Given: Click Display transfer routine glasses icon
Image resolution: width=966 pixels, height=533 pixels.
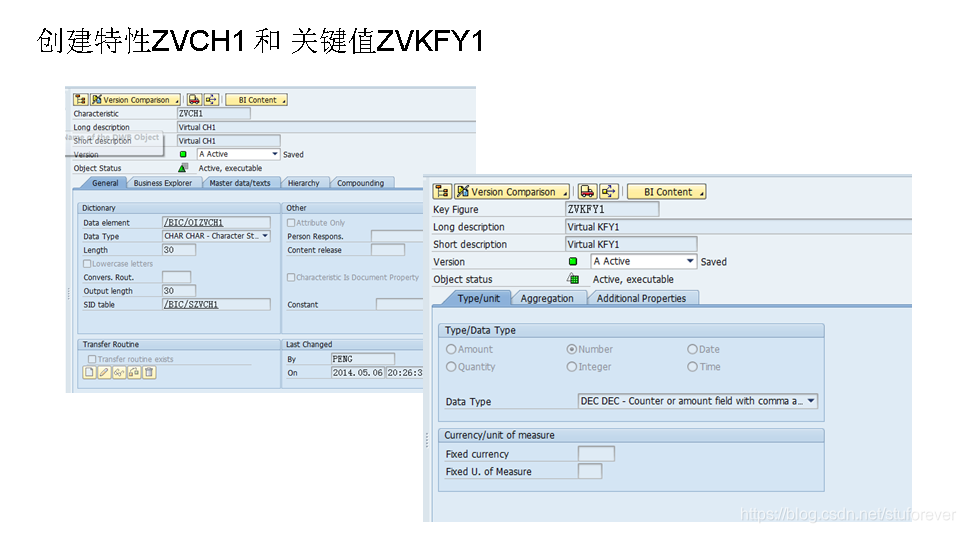Looking at the screenshot, I should (119, 372).
